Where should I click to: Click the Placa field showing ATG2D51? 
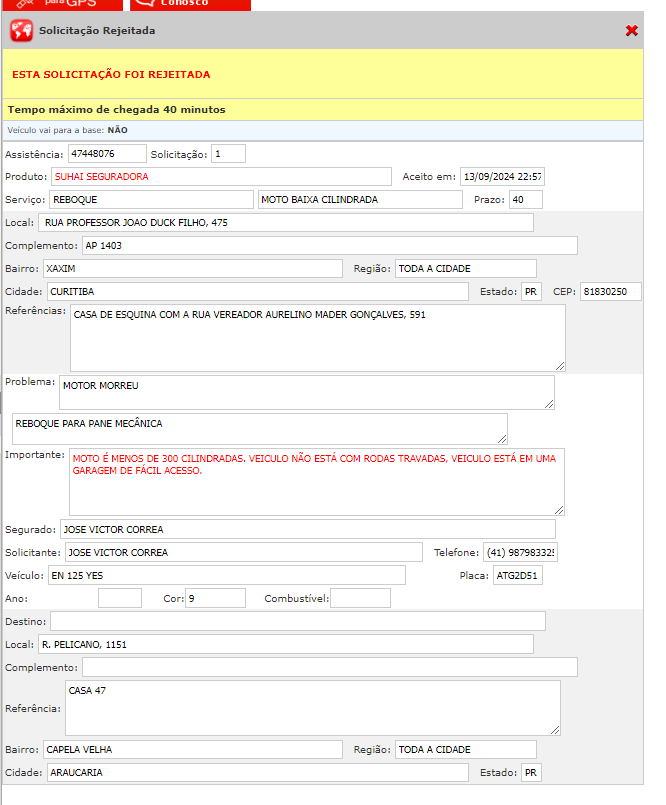[518, 576]
